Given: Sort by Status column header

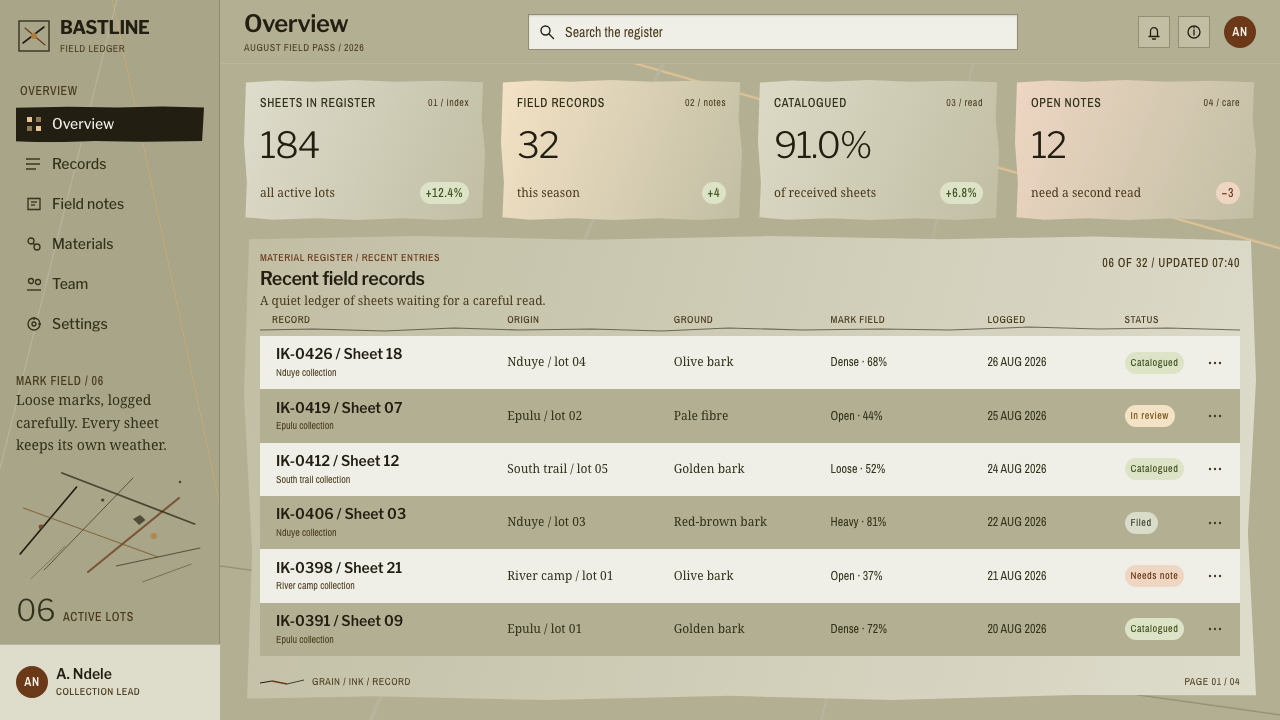Looking at the screenshot, I should pos(1141,320).
